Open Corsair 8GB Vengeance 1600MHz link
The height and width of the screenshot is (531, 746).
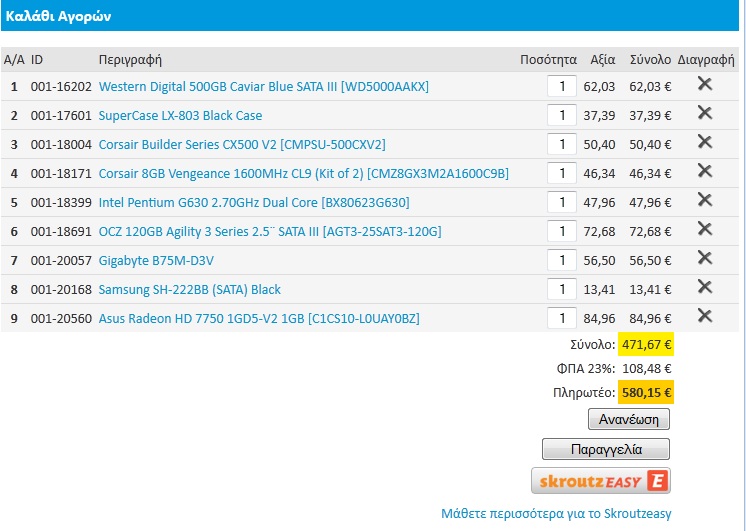pyautogui.click(x=304, y=174)
